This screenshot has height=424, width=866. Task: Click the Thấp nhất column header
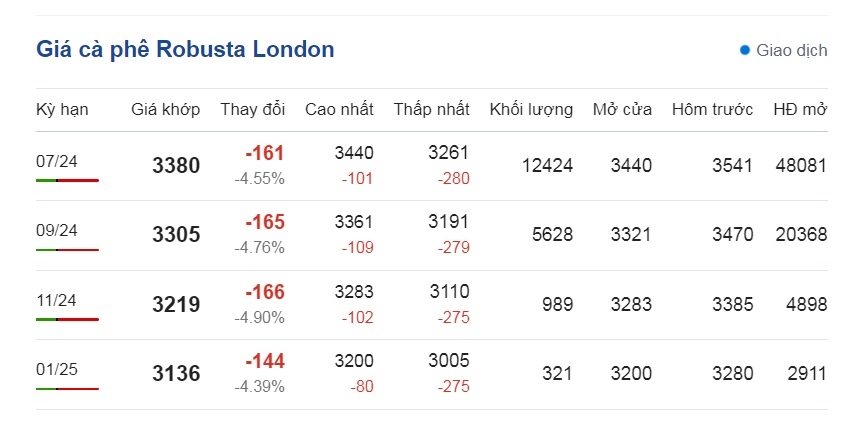(431, 109)
